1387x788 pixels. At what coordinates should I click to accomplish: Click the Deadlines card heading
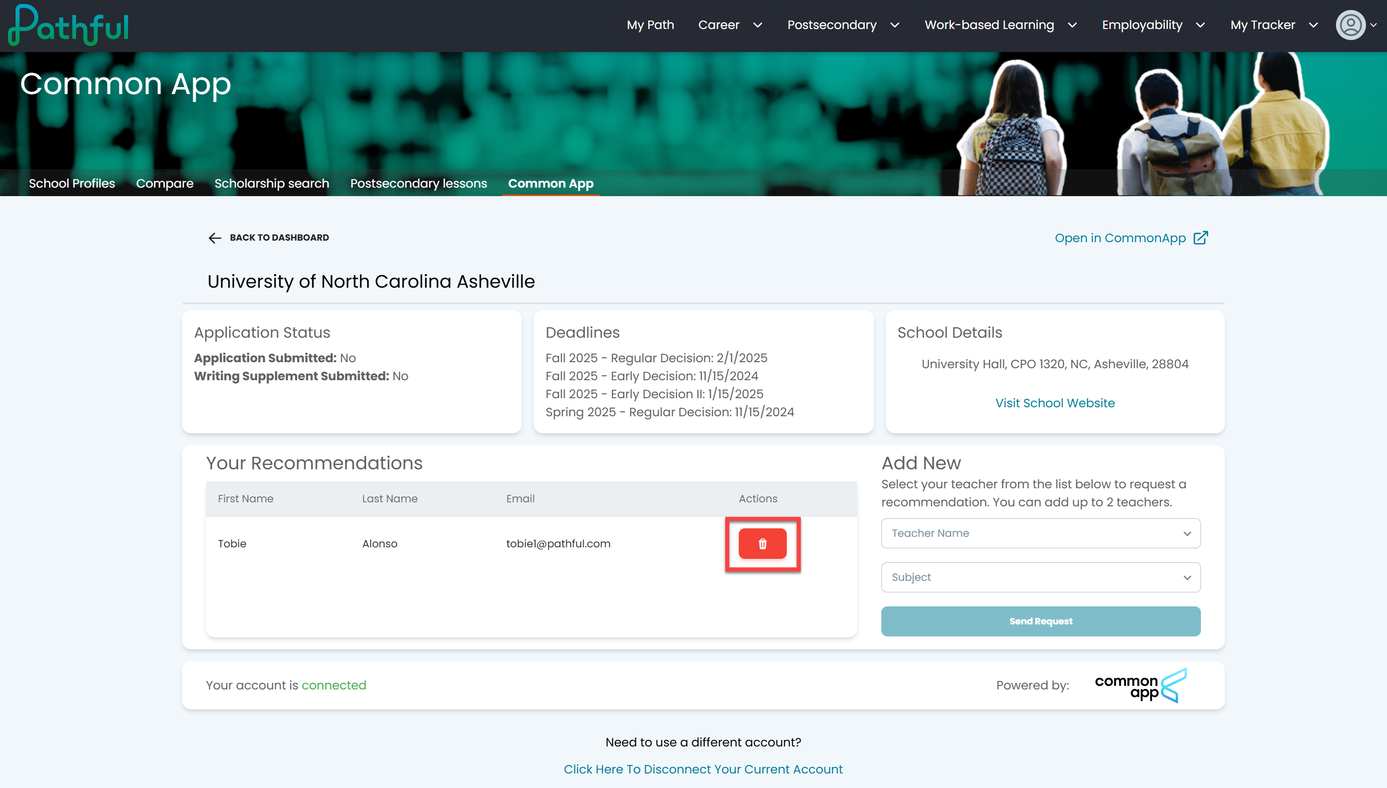pos(583,333)
